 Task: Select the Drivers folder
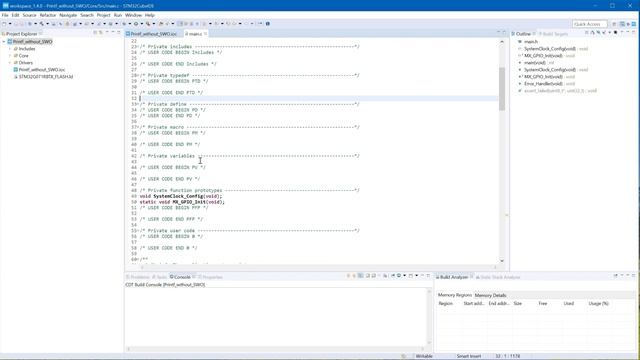[x=25, y=63]
